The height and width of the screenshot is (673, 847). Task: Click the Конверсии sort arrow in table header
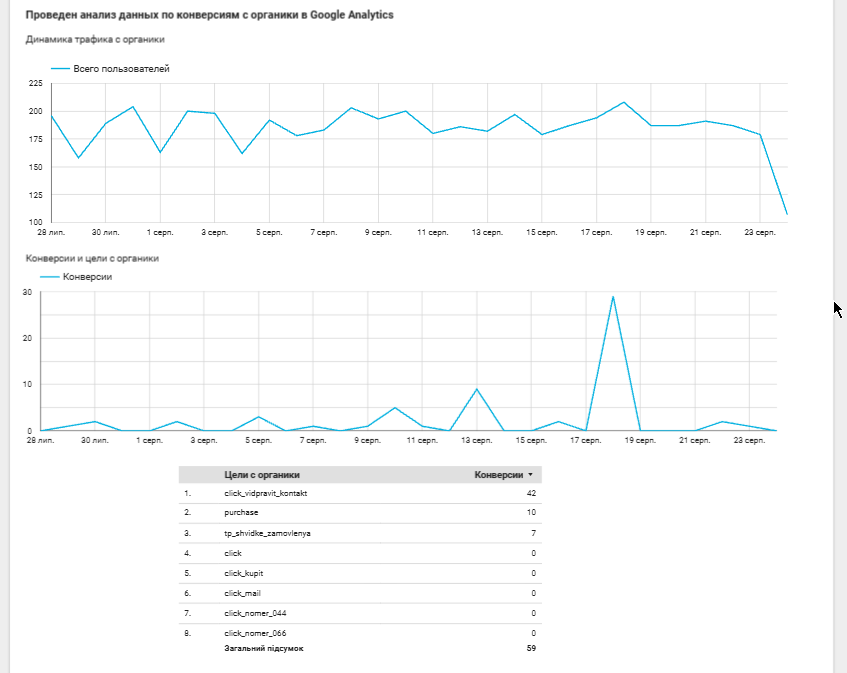pyautogui.click(x=530, y=475)
